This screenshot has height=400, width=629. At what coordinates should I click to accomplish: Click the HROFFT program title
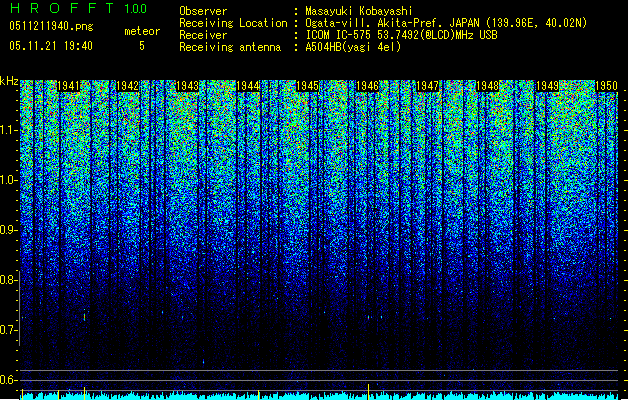[62, 8]
